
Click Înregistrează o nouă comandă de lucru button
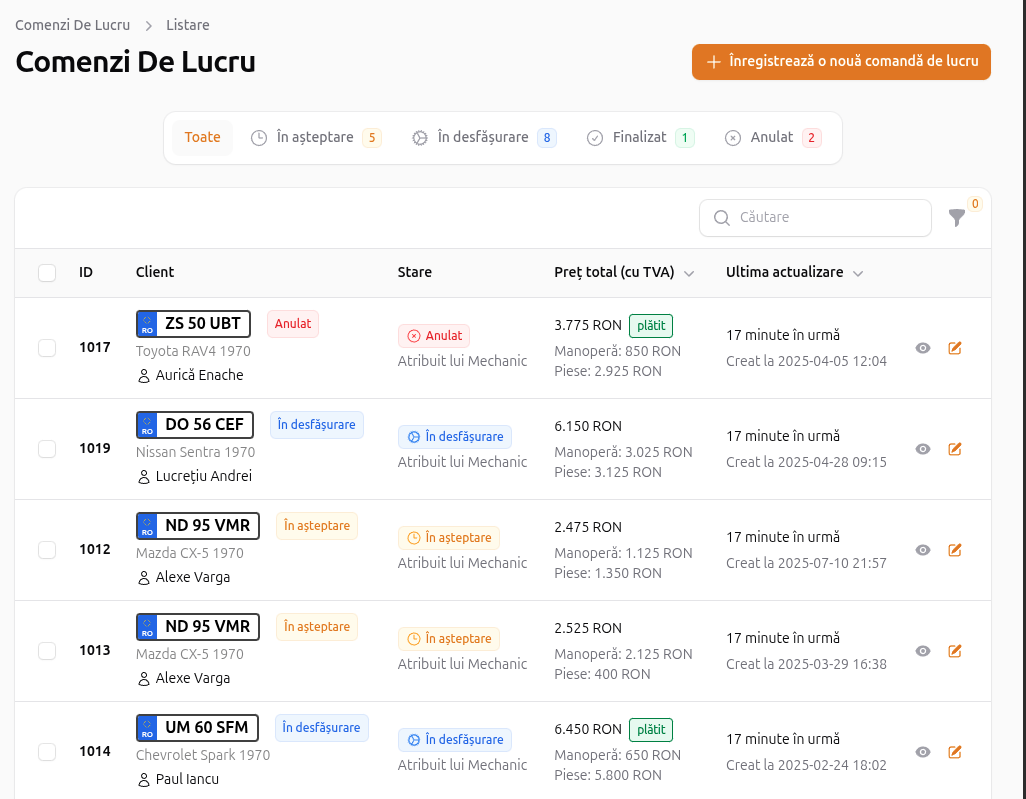[x=841, y=62]
